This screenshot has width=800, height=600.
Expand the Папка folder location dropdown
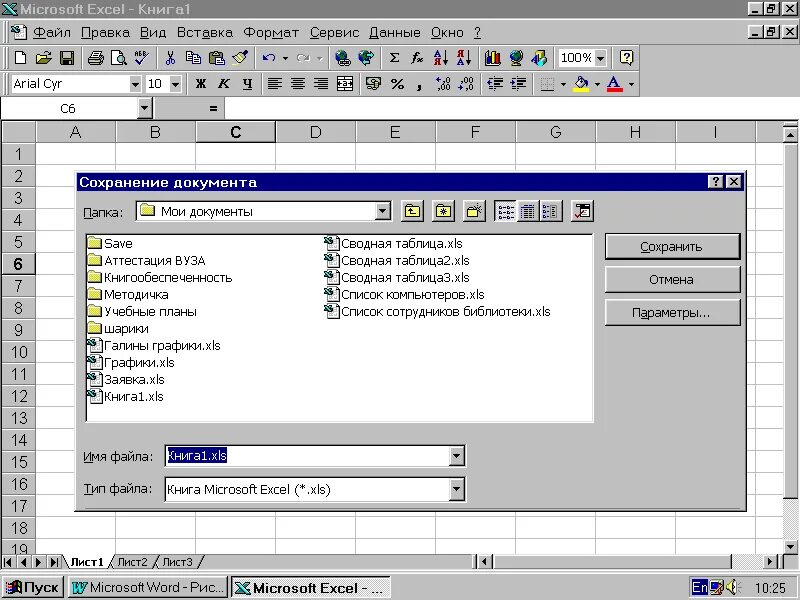(x=382, y=211)
